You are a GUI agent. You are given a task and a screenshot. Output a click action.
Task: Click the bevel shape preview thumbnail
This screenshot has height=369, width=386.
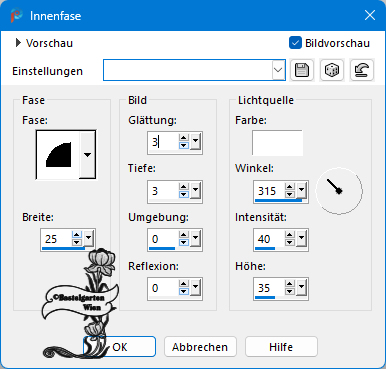[58, 155]
